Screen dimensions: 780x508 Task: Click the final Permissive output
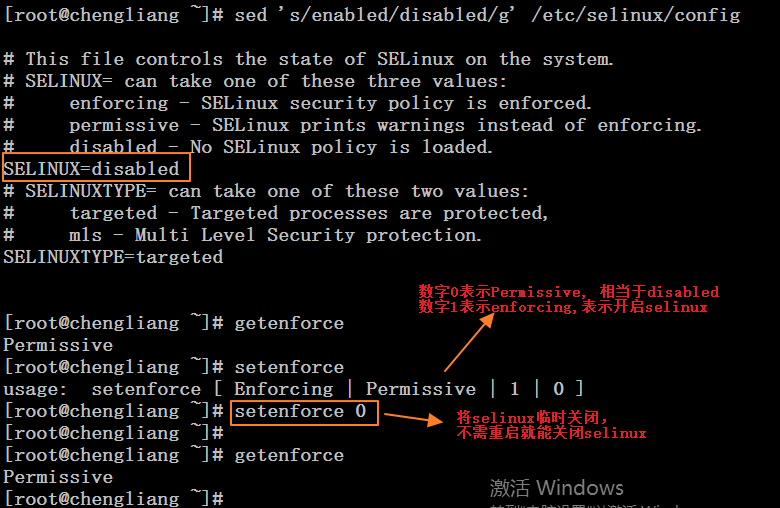[x=58, y=477]
